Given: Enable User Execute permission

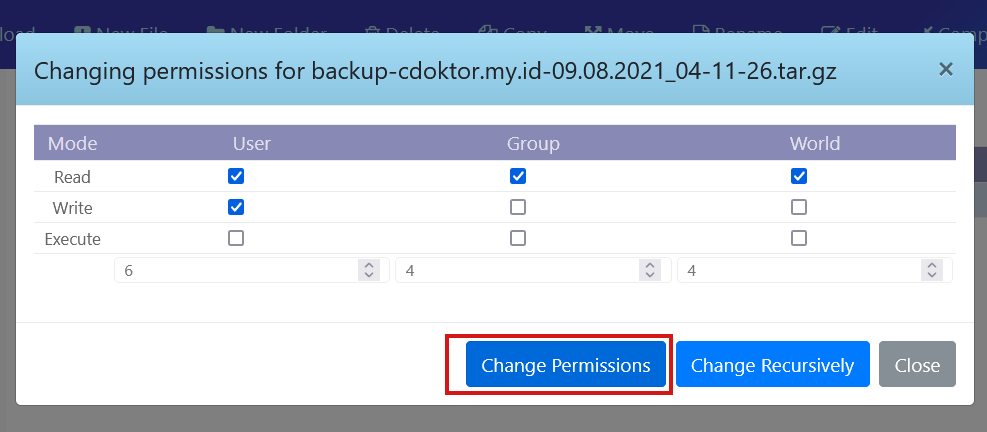Looking at the screenshot, I should pyautogui.click(x=236, y=239).
